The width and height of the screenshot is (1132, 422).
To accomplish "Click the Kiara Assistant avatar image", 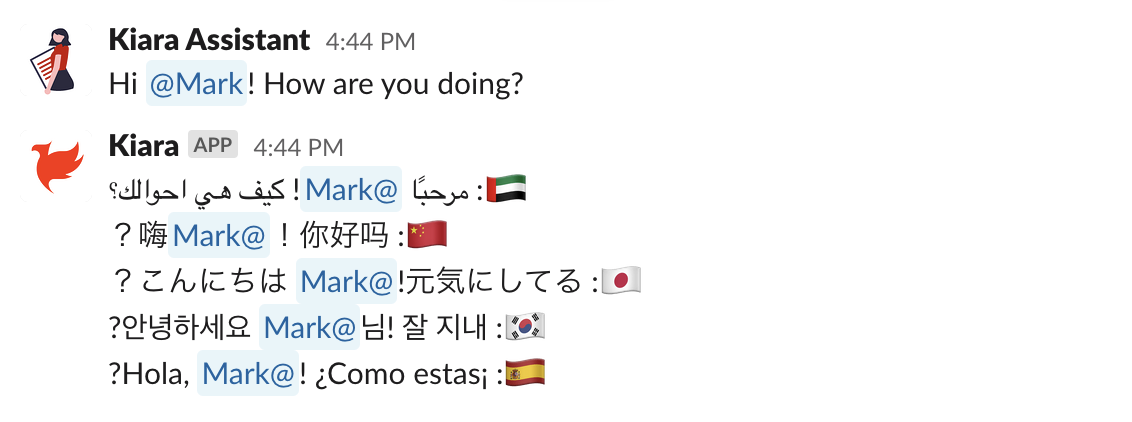I will click(x=55, y=59).
